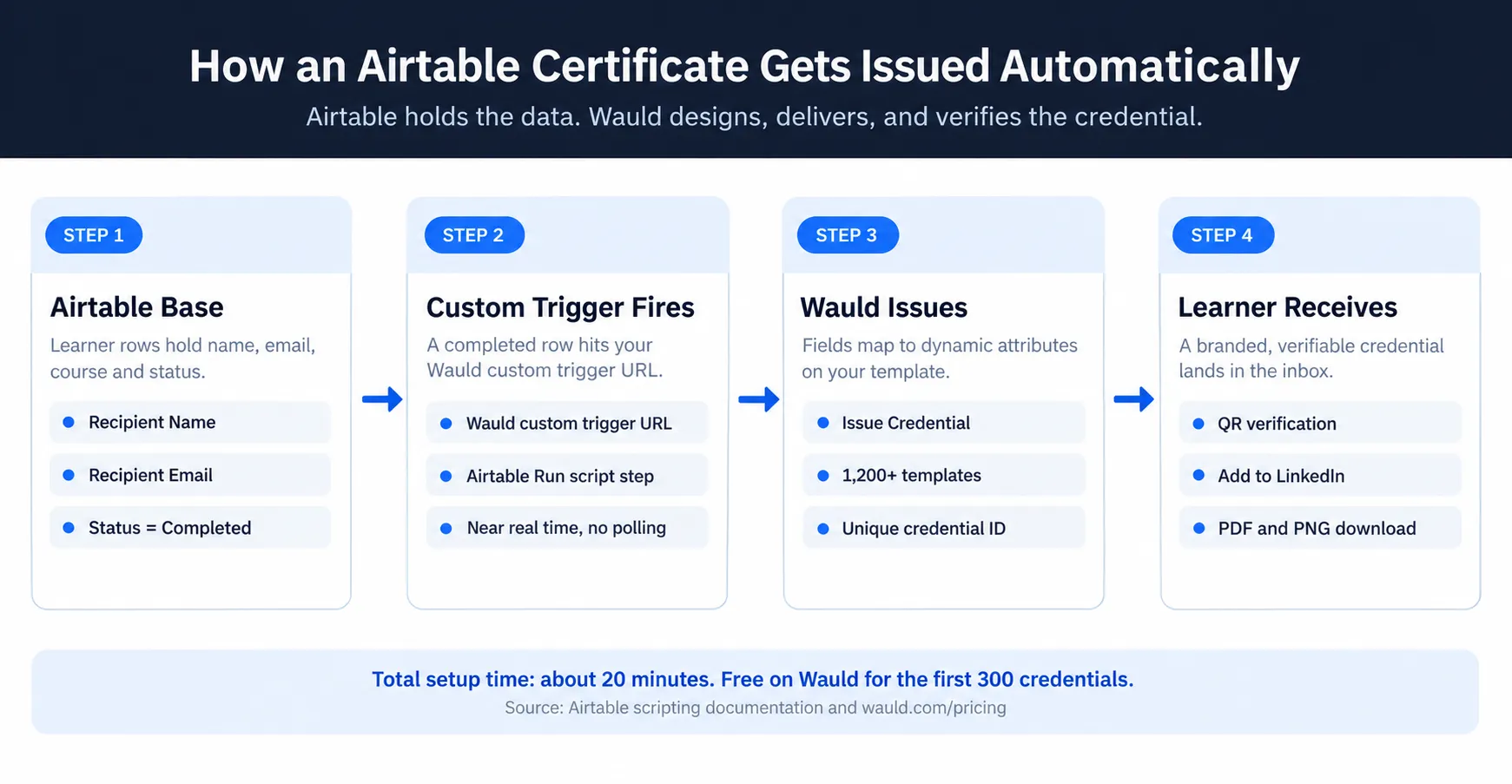1512x784 pixels.
Task: Click the subtitle about Airtable holding data
Action: point(754,116)
